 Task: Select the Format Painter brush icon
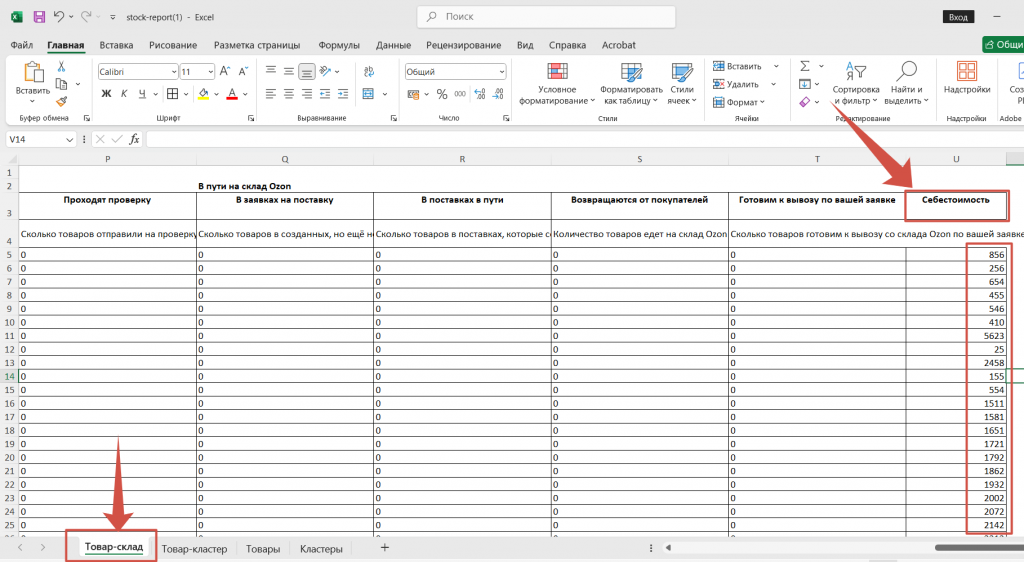pyautogui.click(x=61, y=101)
